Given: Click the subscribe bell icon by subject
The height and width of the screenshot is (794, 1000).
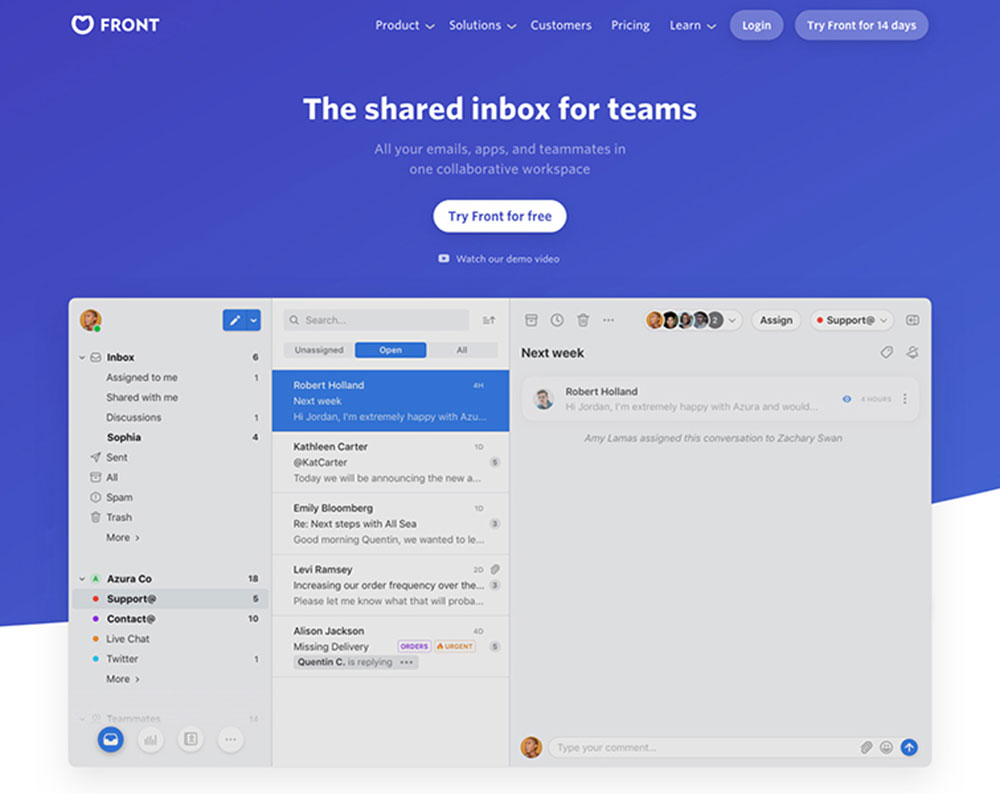Looking at the screenshot, I should coord(913,352).
